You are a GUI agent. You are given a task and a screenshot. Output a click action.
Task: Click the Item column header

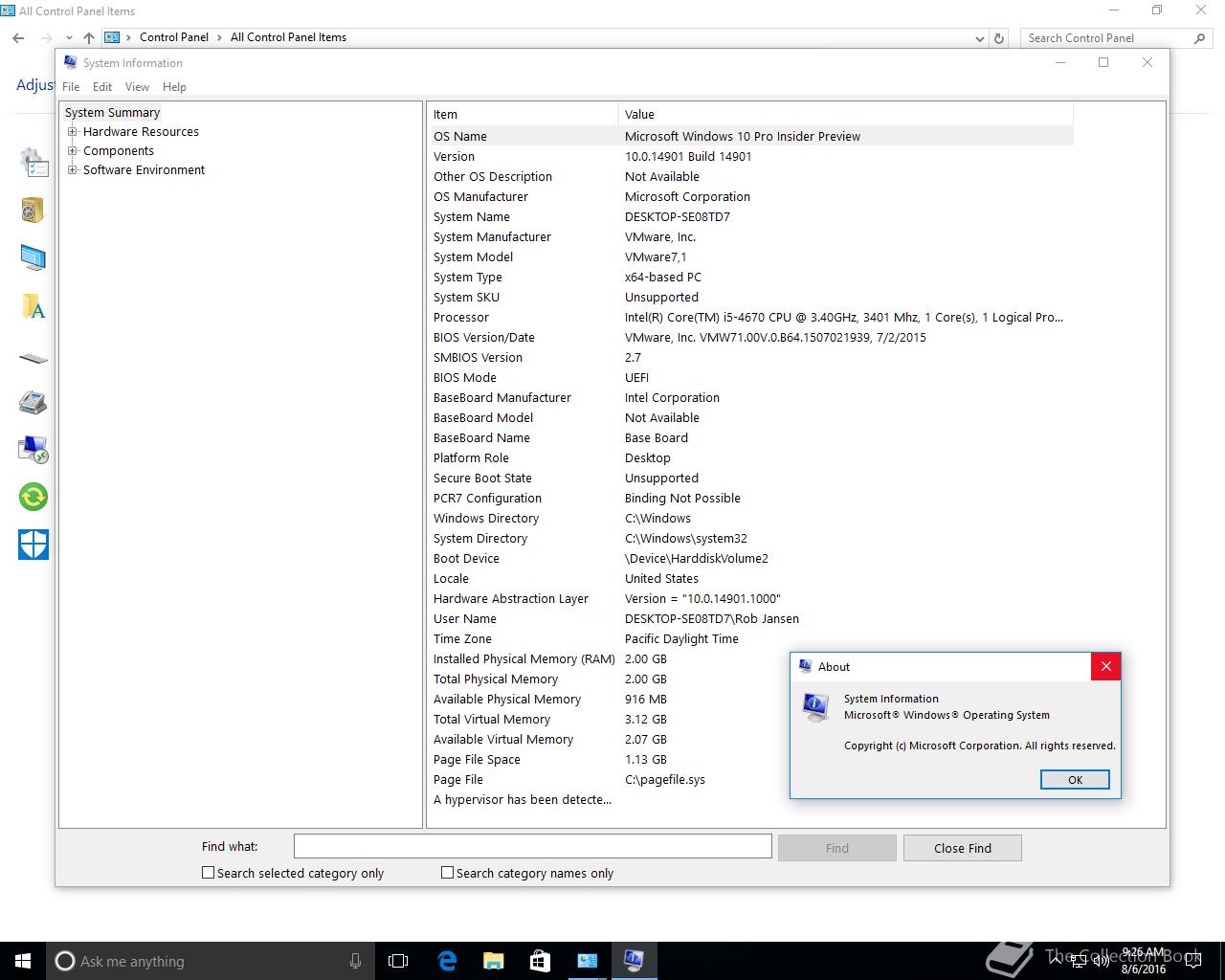coord(523,114)
